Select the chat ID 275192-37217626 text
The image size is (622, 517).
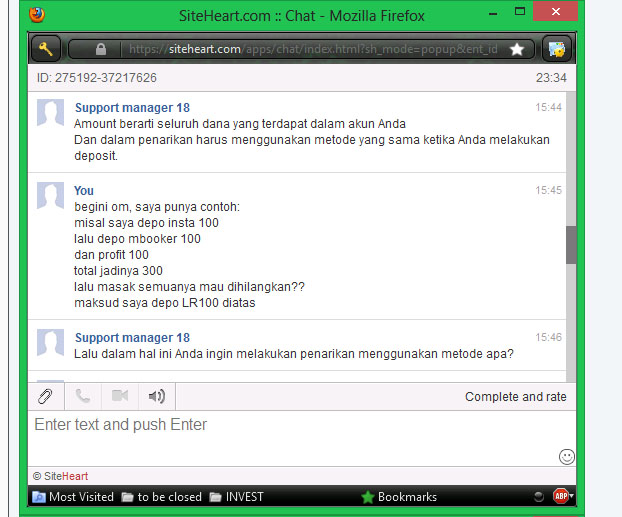[x=97, y=78]
